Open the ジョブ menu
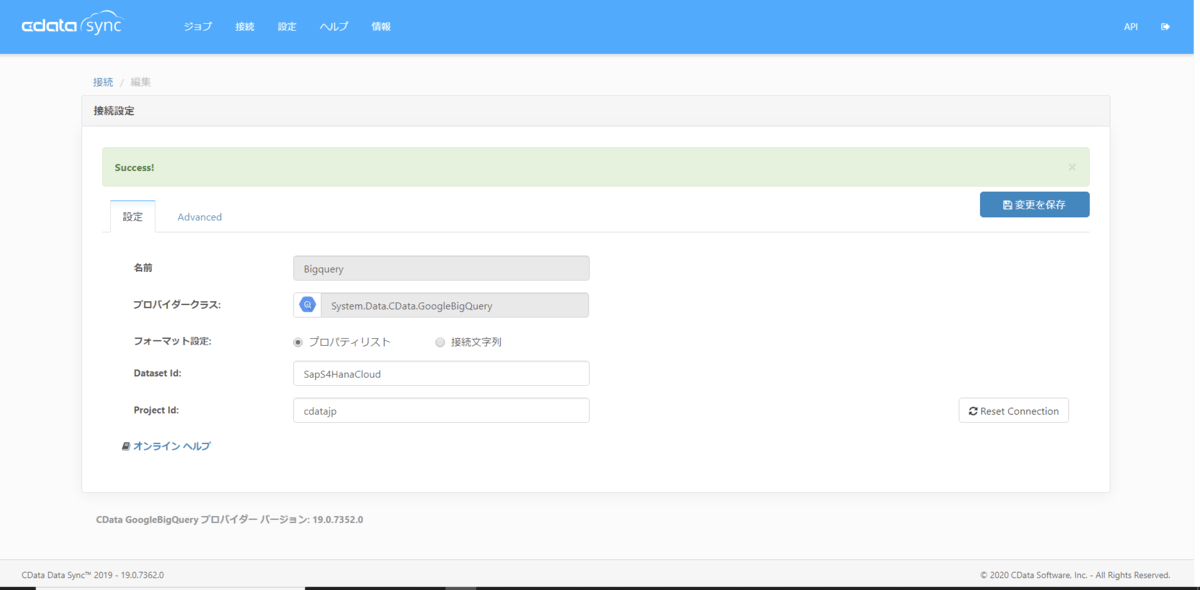The height and width of the screenshot is (590, 1200). (x=198, y=27)
